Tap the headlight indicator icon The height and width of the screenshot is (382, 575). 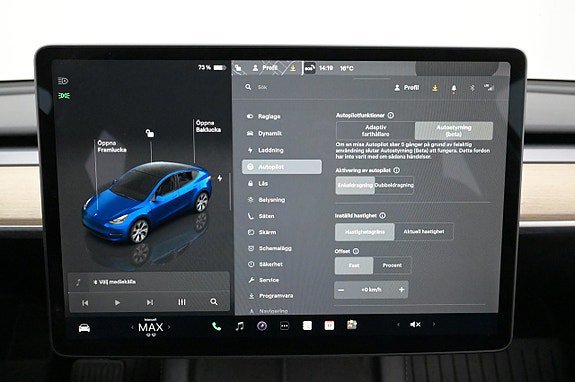coord(63,81)
